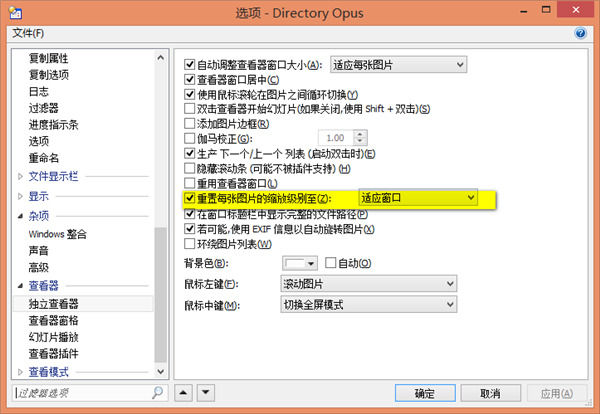Enable 添加图片边框 checkbox
600x414 pixels.
[x=189, y=124]
